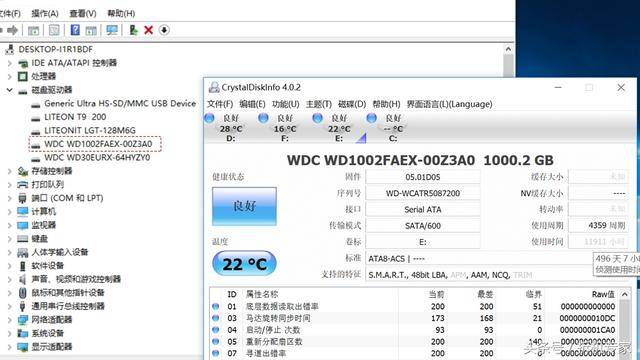Click status dot for SMART attribute 05

[x=216, y=342]
